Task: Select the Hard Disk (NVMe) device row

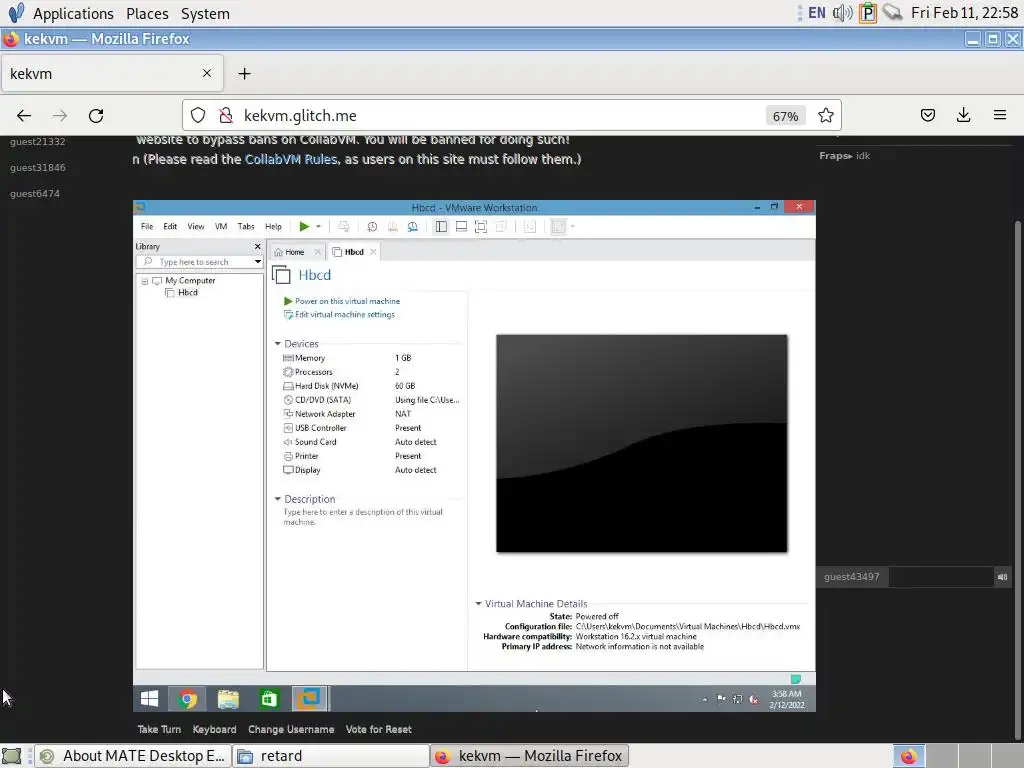Action: (371, 386)
